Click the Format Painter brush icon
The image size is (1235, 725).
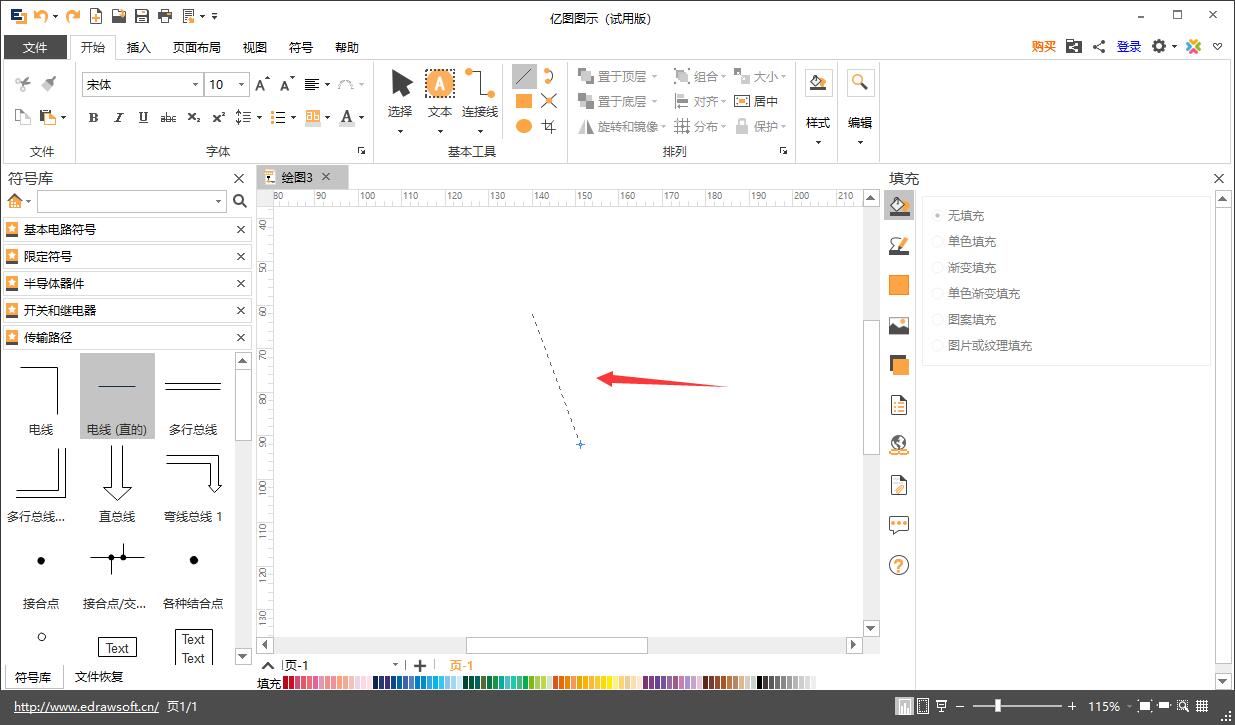[48, 84]
